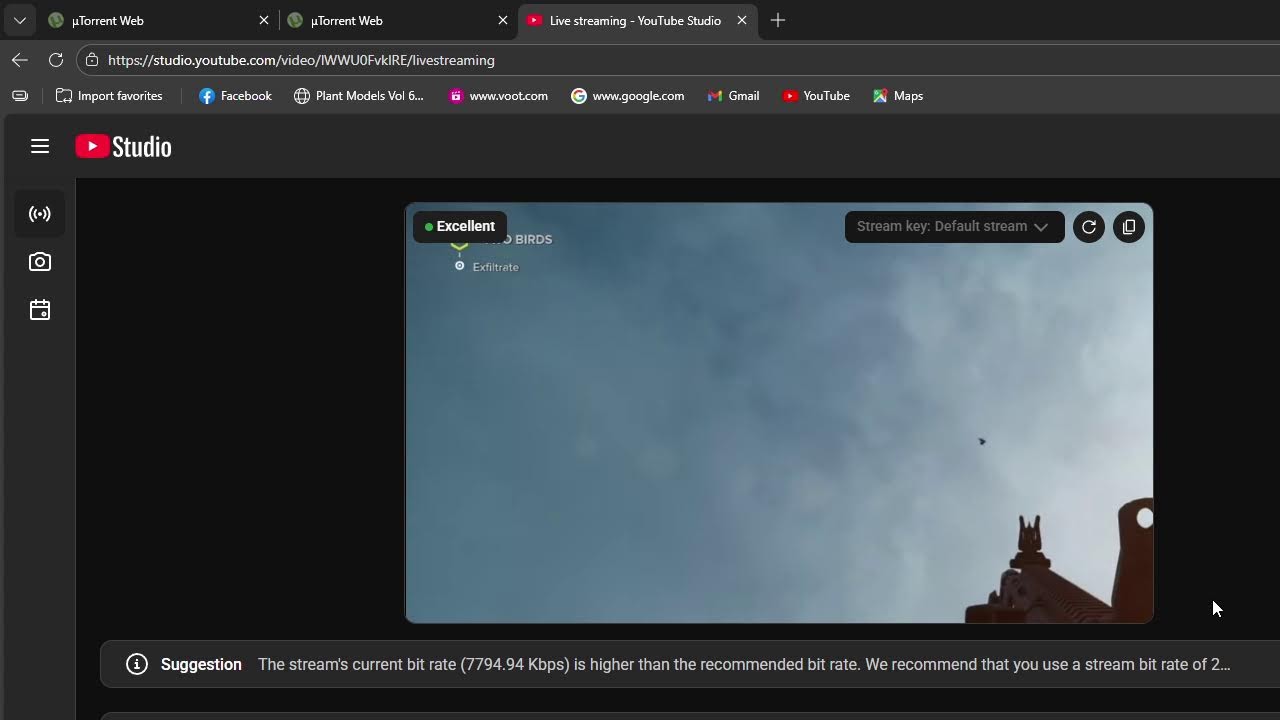Copy the stream key with the copy icon
This screenshot has height=720, width=1280.
pyautogui.click(x=1129, y=227)
